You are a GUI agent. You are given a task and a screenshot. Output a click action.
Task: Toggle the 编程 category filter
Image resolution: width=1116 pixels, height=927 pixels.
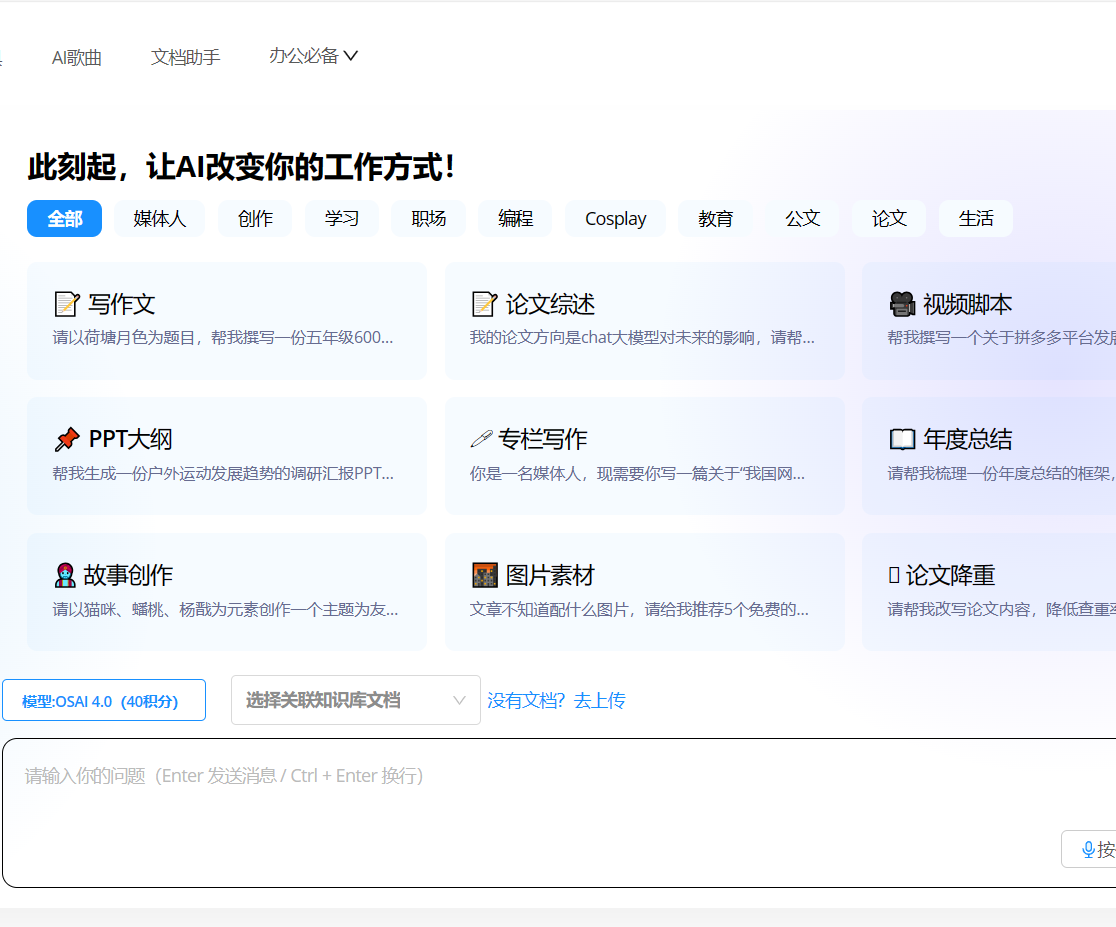tap(514, 218)
